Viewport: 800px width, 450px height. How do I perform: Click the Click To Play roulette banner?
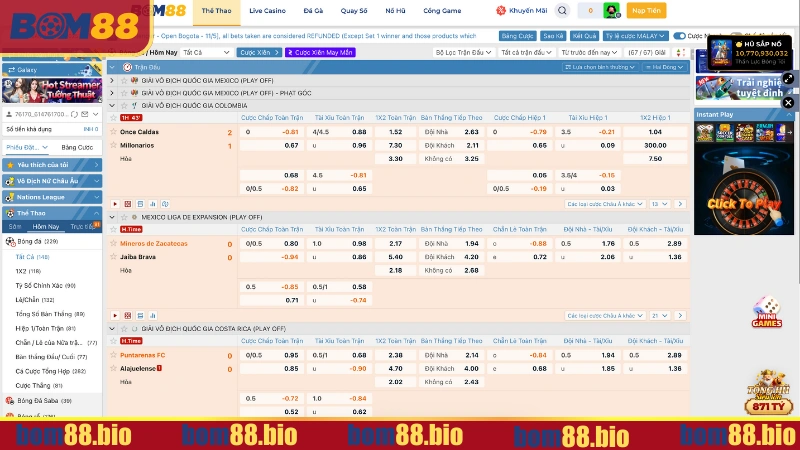[743, 191]
